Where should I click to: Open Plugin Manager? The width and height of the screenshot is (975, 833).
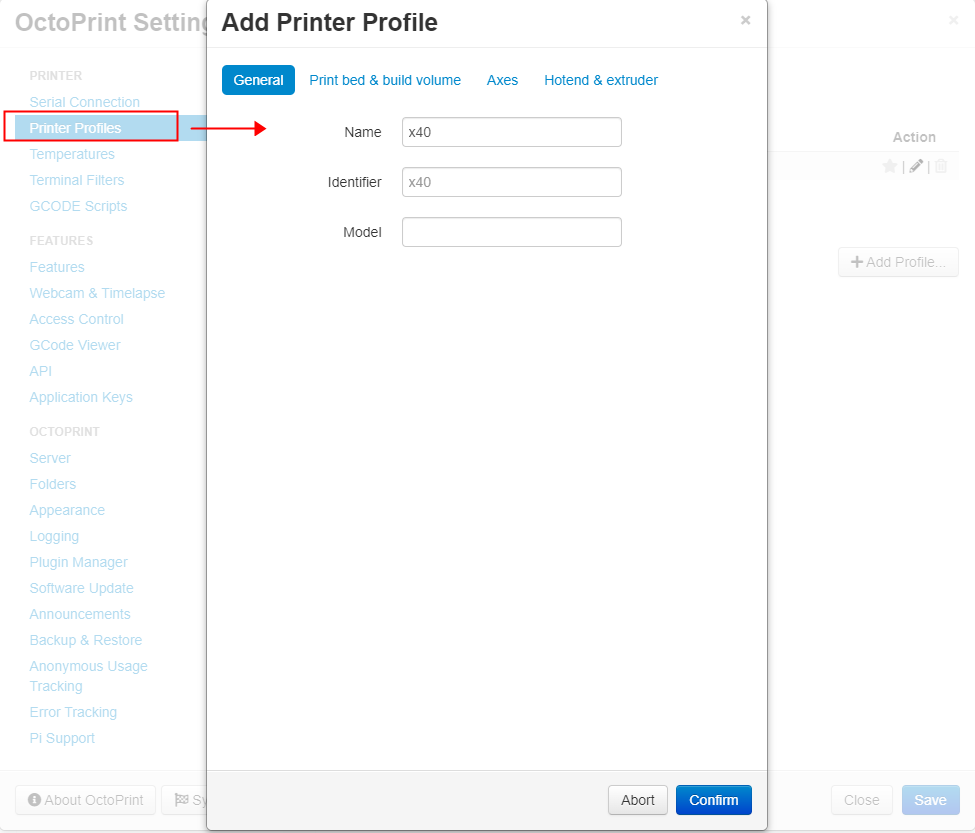pyautogui.click(x=79, y=563)
